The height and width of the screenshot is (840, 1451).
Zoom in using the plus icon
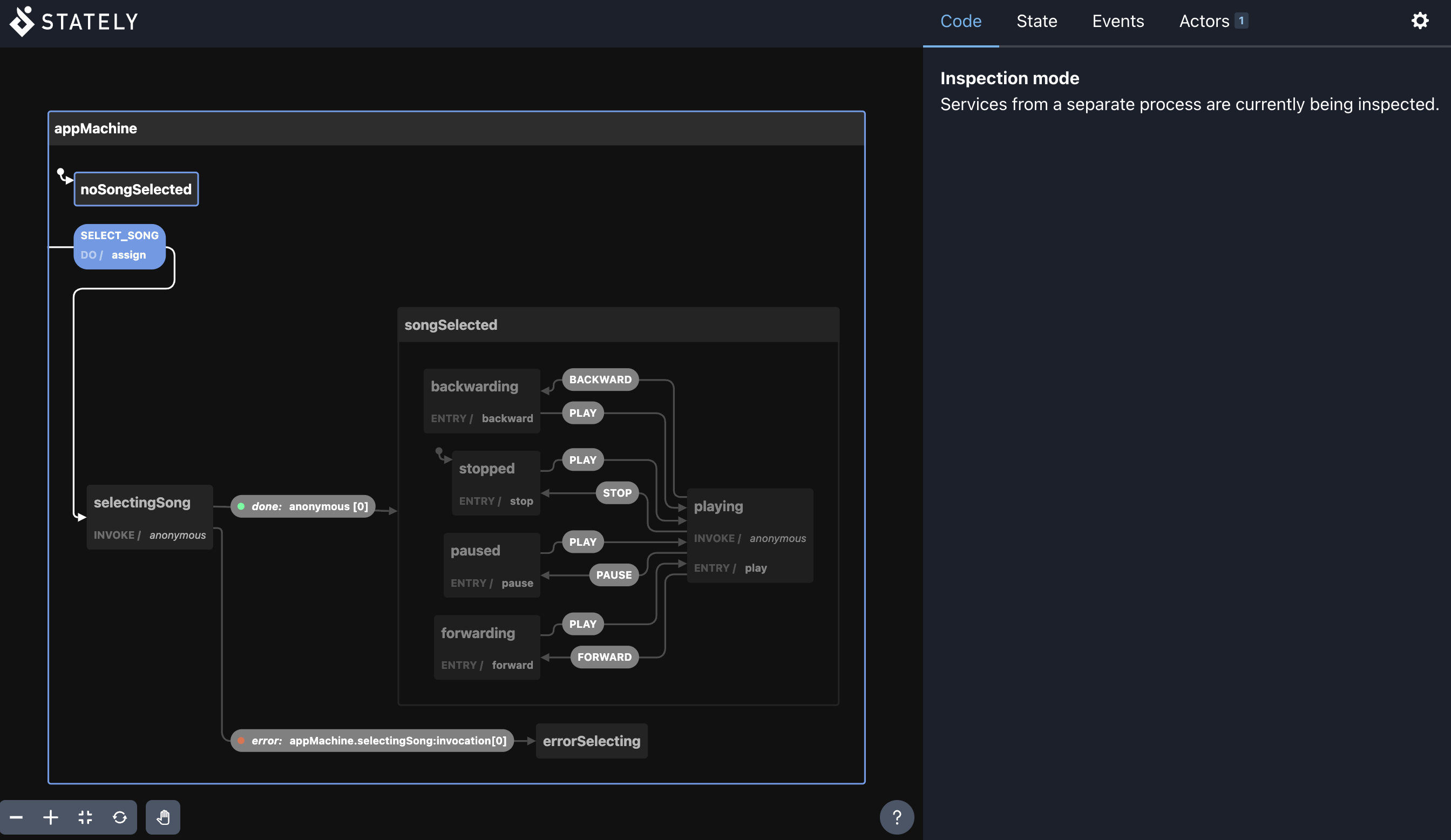click(51, 817)
